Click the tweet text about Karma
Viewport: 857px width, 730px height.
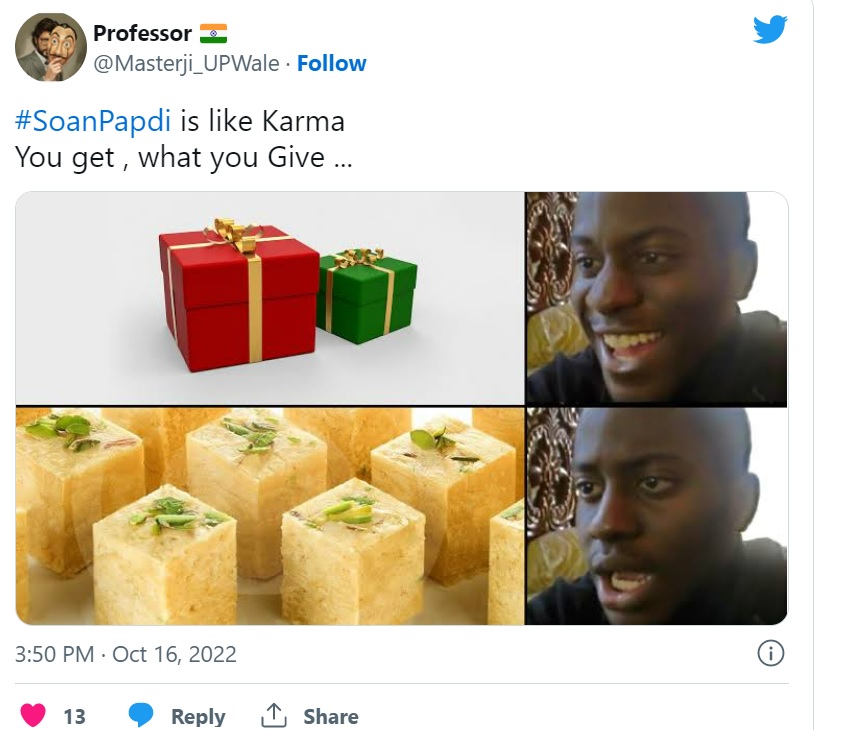point(184,139)
